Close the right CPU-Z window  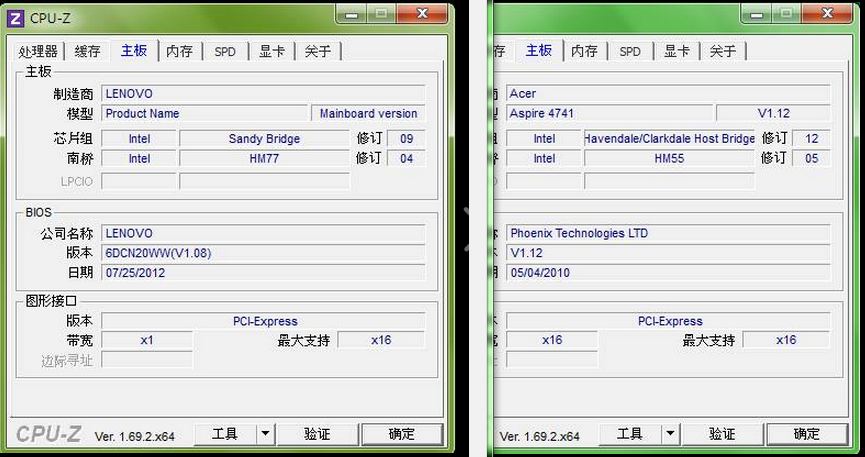pos(827,14)
